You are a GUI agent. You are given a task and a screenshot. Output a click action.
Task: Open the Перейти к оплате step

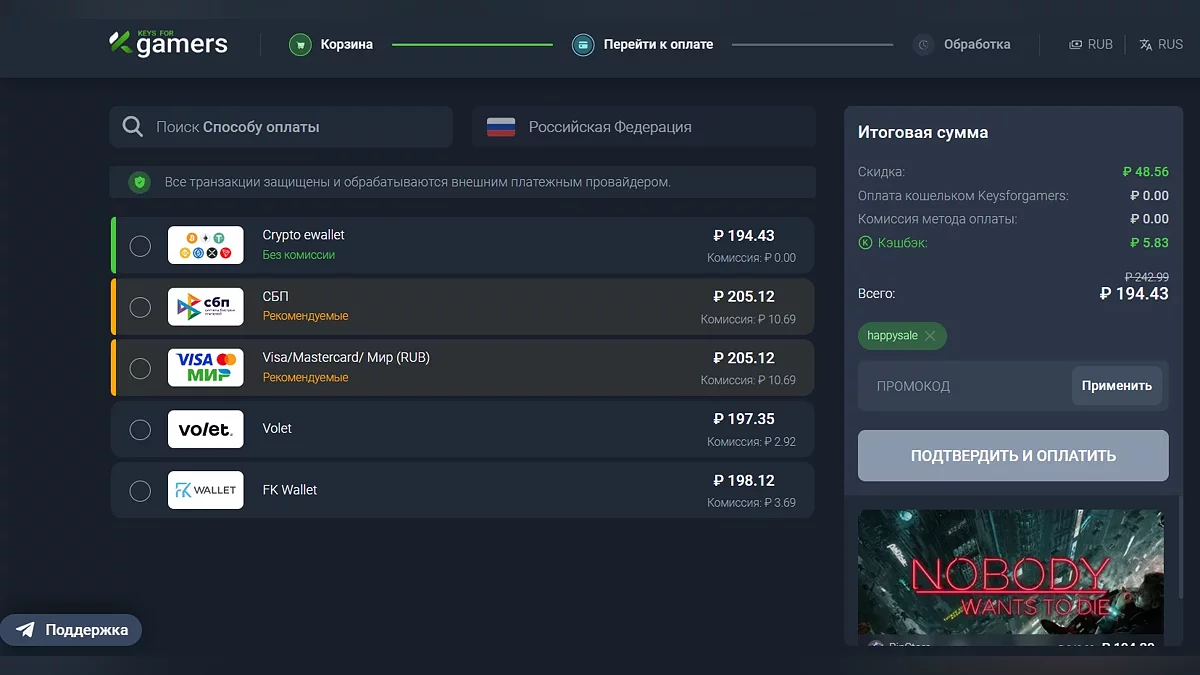[x=657, y=44]
